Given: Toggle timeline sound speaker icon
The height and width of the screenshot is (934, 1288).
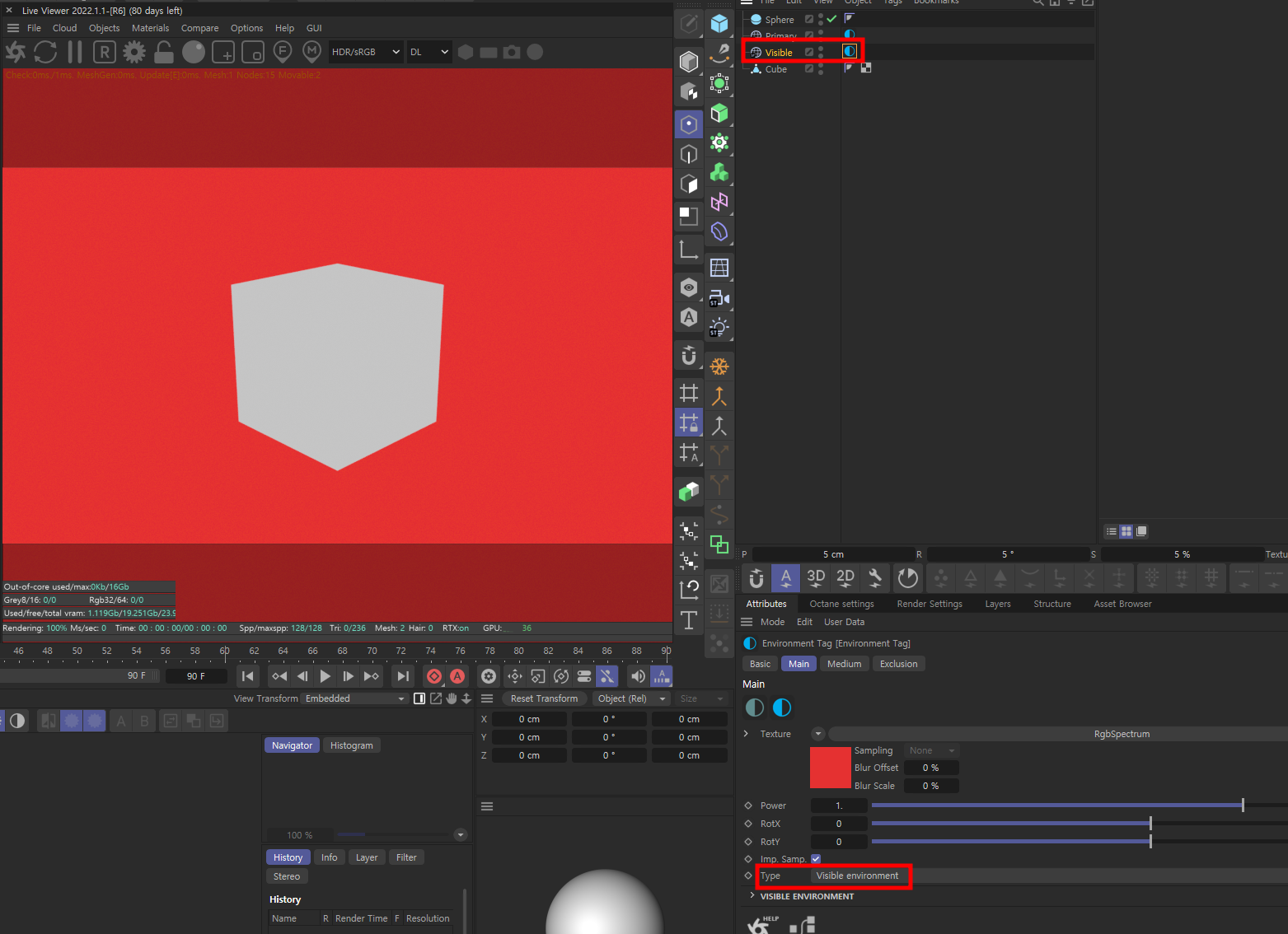Looking at the screenshot, I should (638, 676).
